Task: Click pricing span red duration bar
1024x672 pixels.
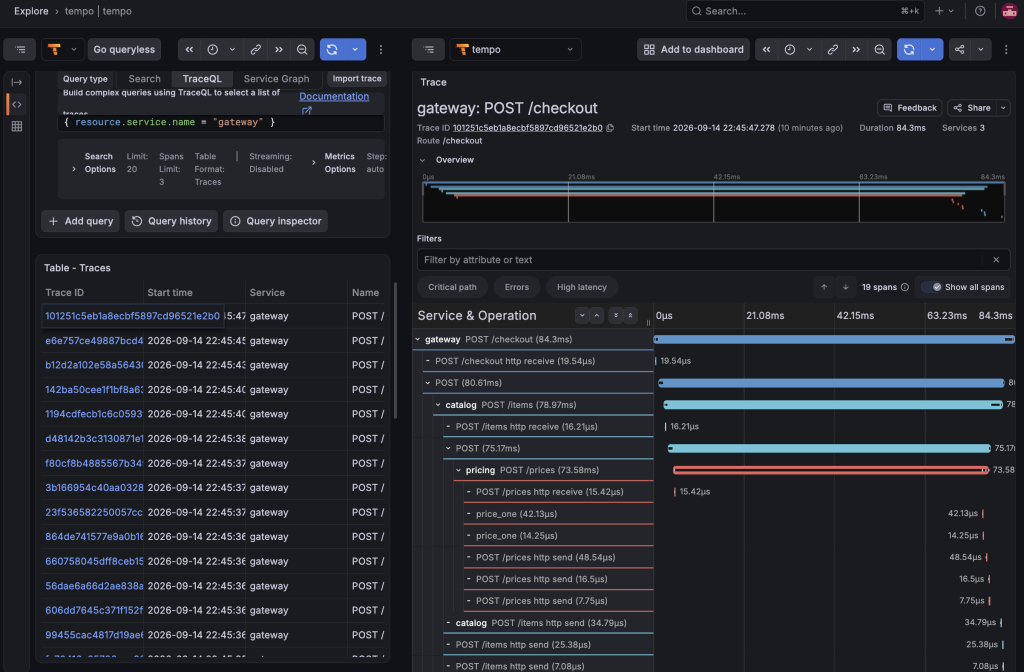Action: [831, 470]
